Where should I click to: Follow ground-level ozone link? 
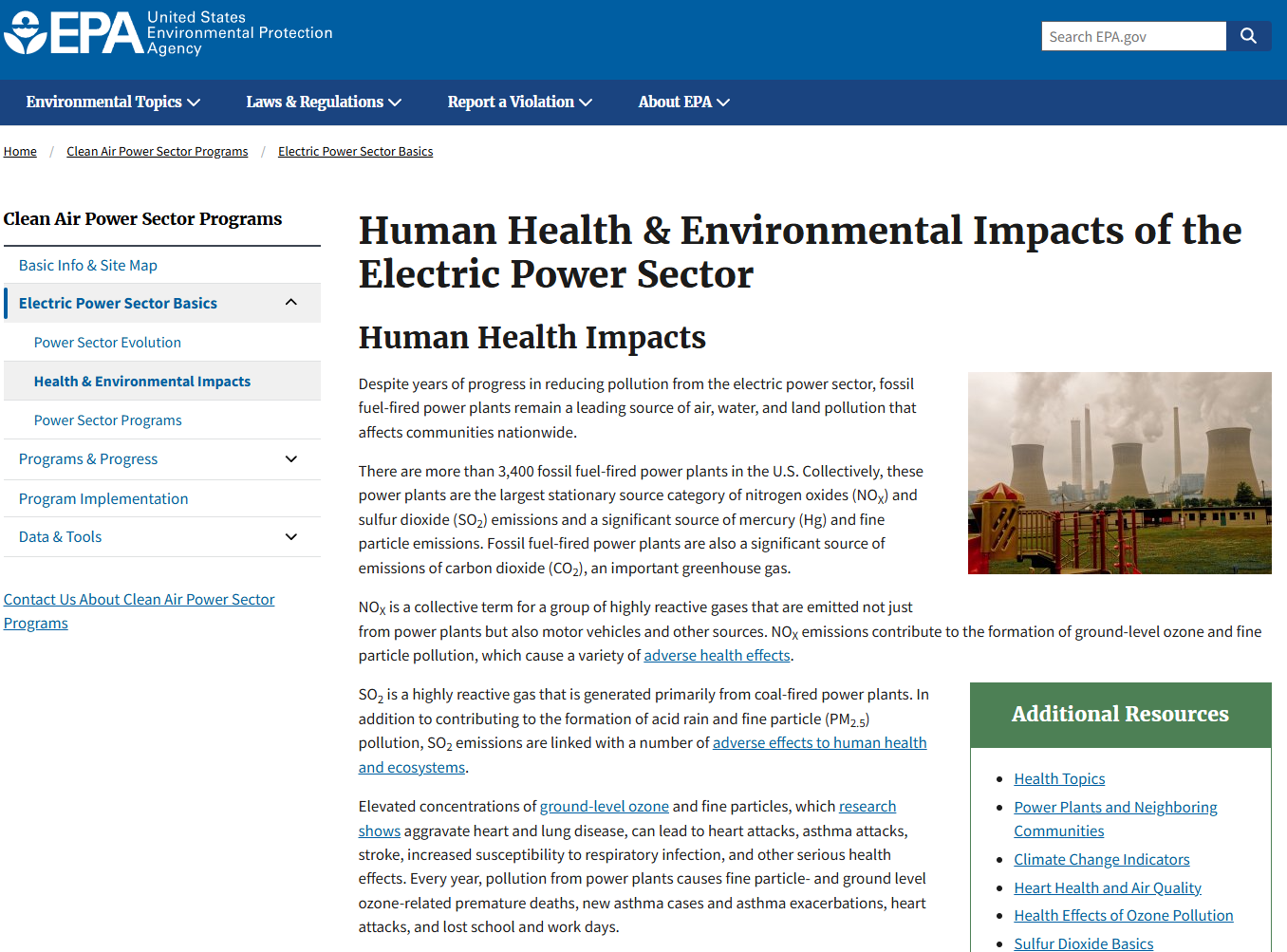coord(605,807)
